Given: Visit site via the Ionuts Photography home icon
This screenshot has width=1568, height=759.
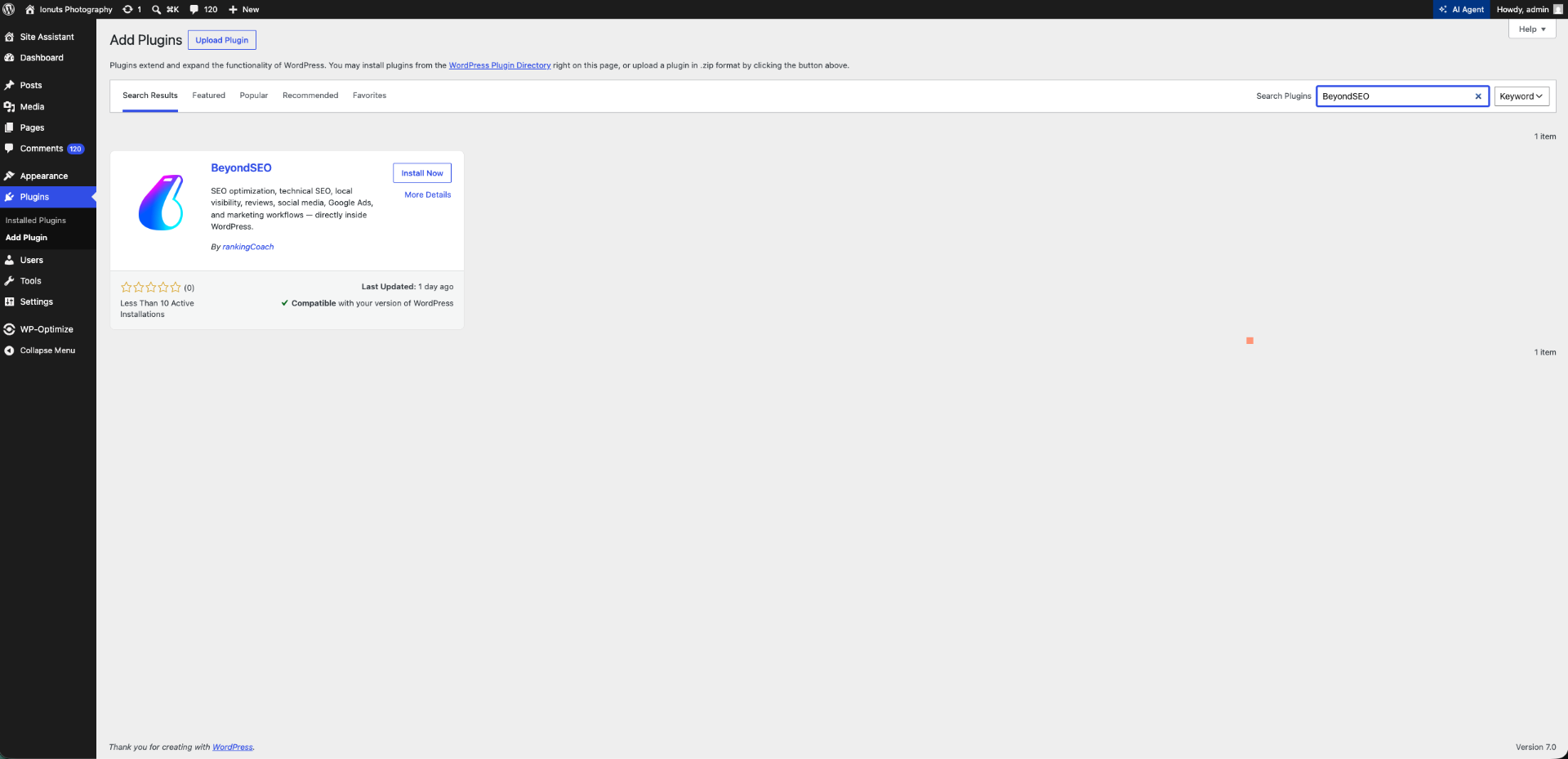Looking at the screenshot, I should pyautogui.click(x=30, y=9).
